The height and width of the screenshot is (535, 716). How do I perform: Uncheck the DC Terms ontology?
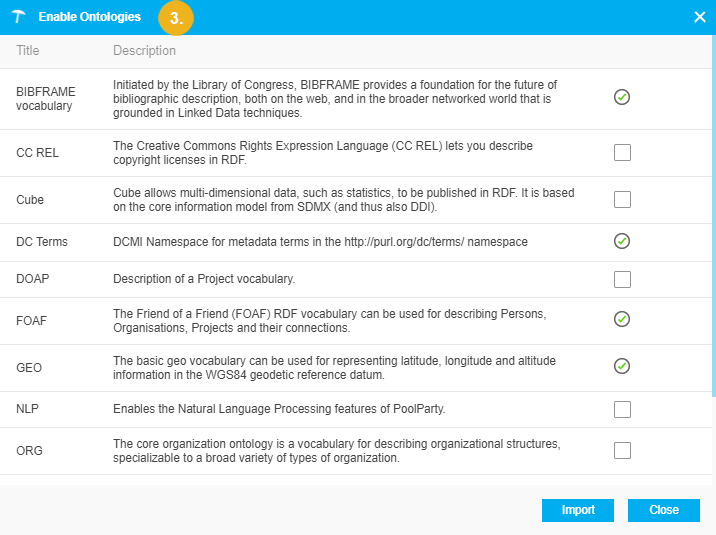click(x=622, y=241)
